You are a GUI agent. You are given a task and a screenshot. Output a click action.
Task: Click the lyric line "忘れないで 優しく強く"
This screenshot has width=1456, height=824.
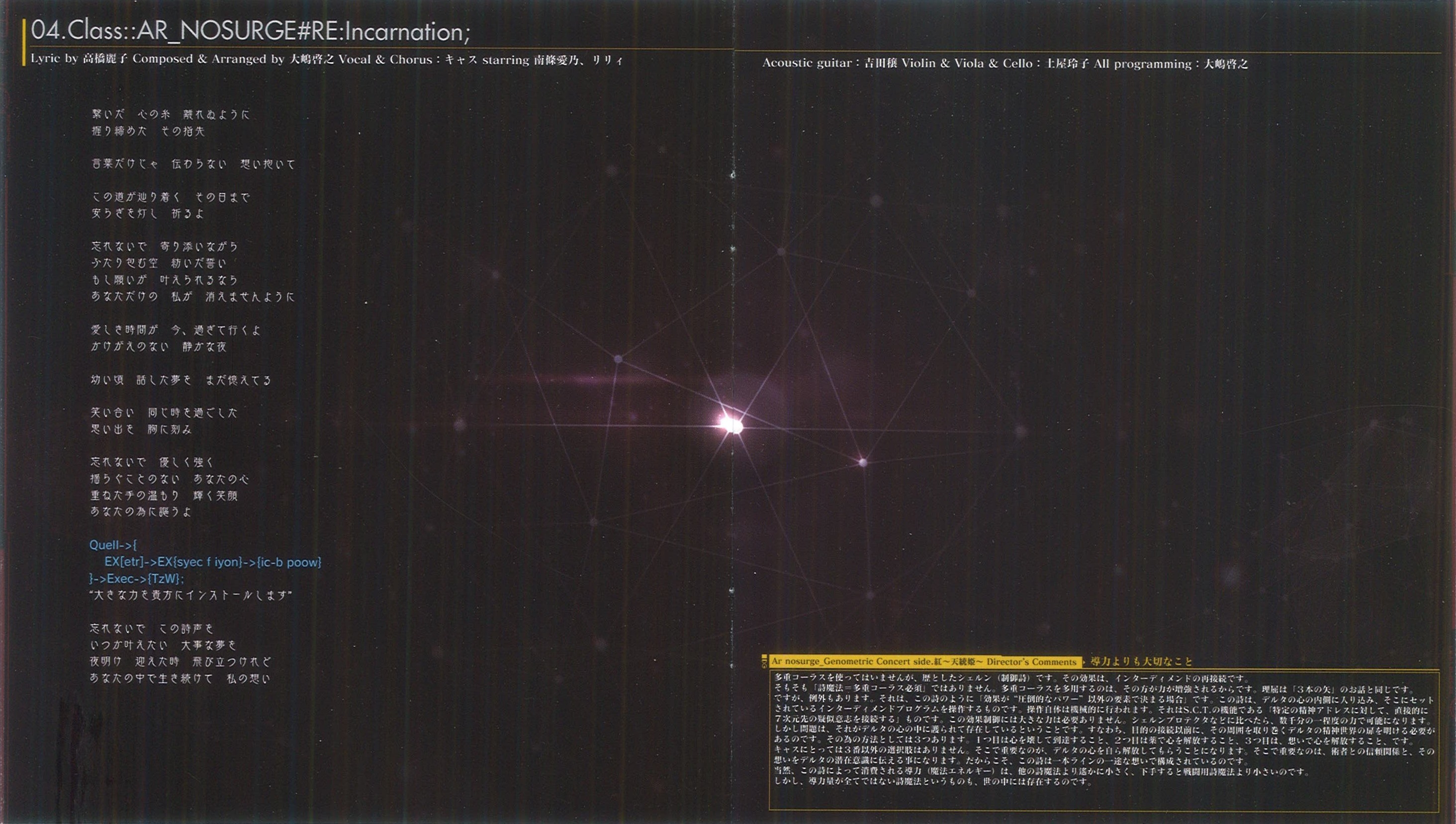(x=153, y=462)
